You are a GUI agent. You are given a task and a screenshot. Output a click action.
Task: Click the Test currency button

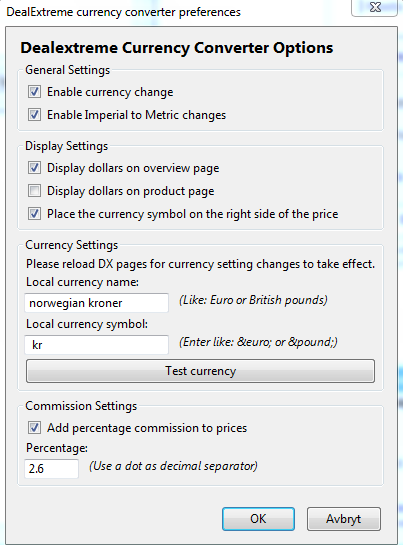point(201,371)
